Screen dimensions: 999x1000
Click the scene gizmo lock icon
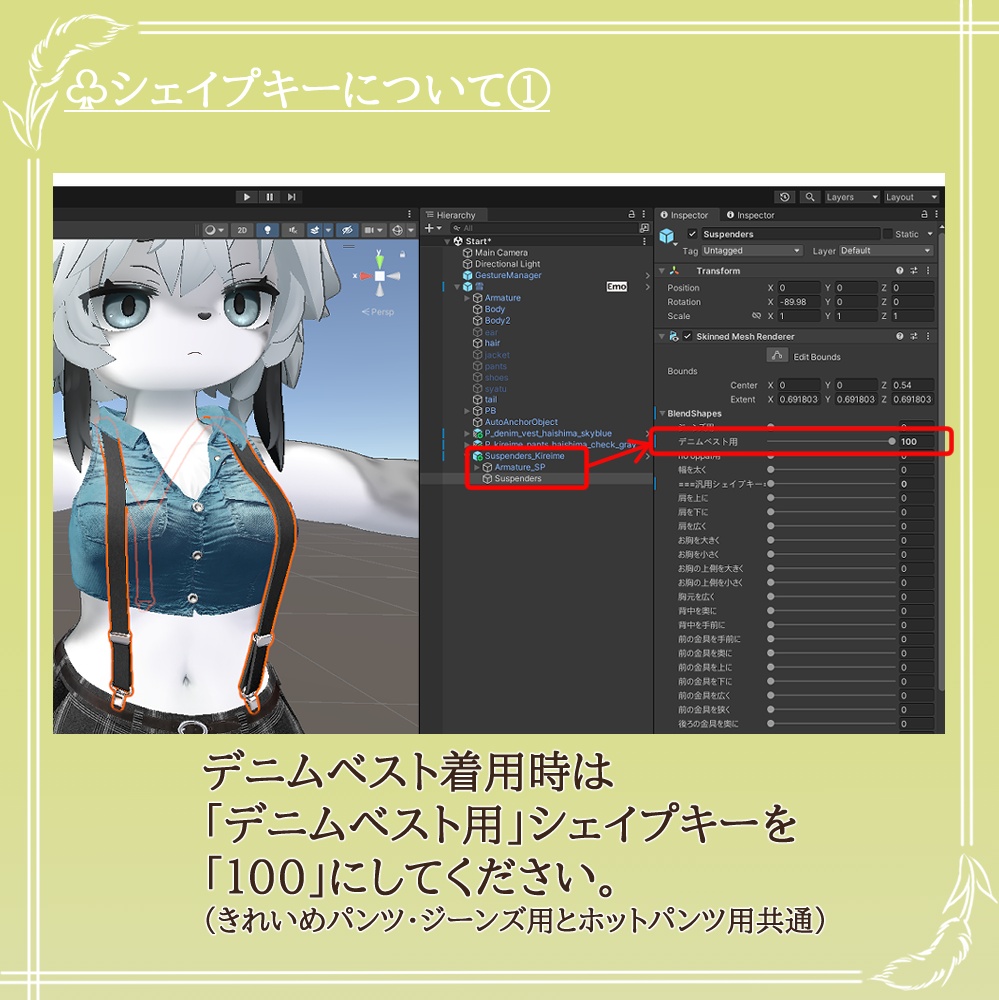pos(403,254)
